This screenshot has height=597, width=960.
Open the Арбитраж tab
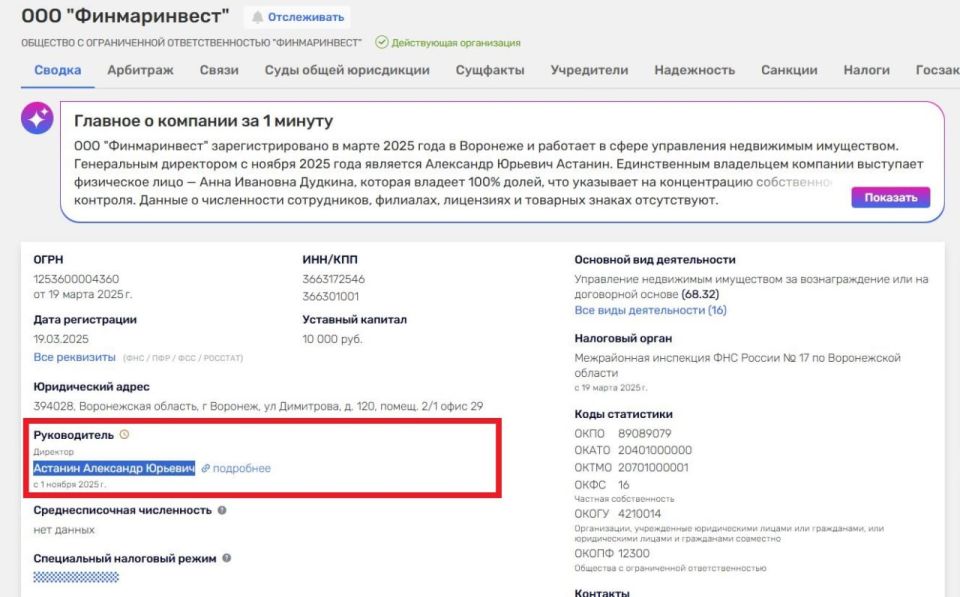coord(139,70)
